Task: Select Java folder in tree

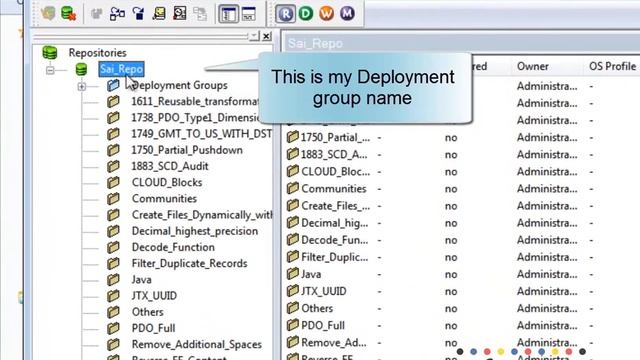Action: click(x=142, y=280)
